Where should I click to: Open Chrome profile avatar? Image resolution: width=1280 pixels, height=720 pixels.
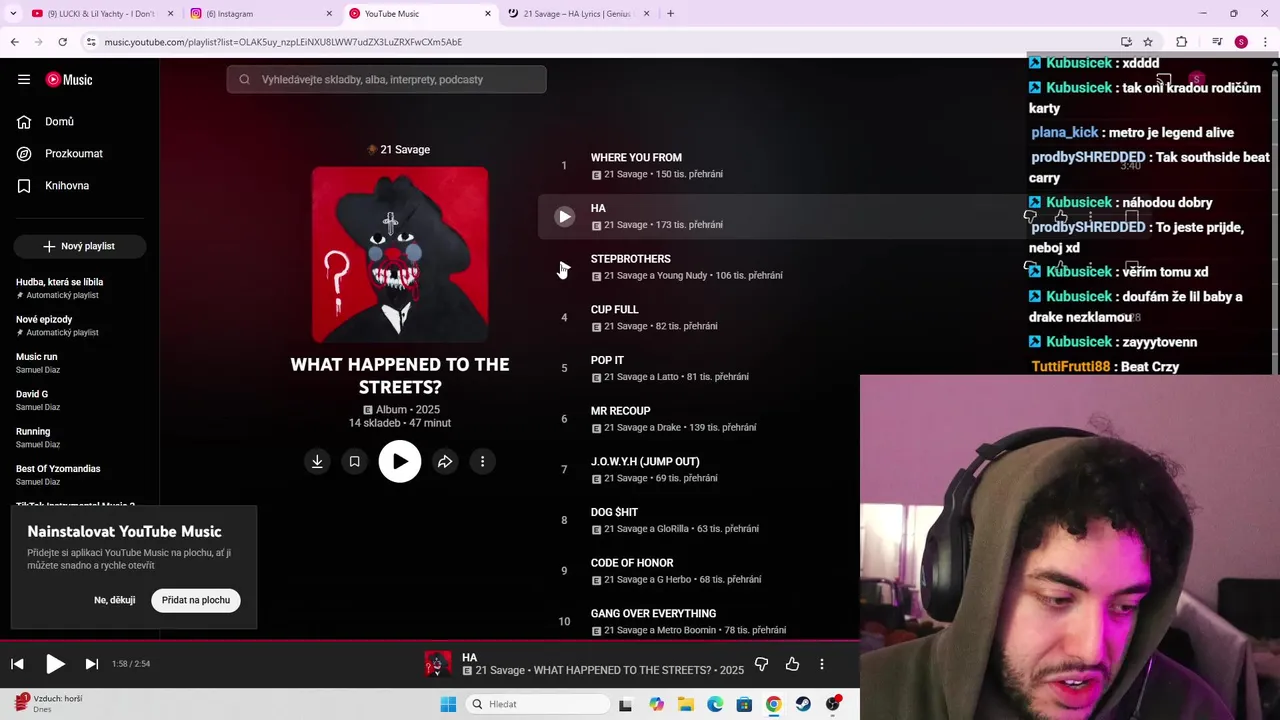1241,42
